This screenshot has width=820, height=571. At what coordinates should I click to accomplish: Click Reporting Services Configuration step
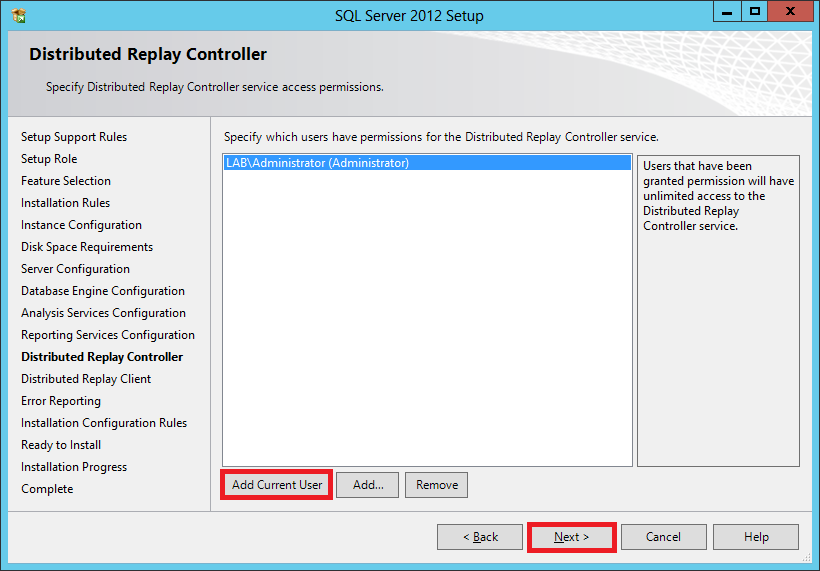coord(108,335)
